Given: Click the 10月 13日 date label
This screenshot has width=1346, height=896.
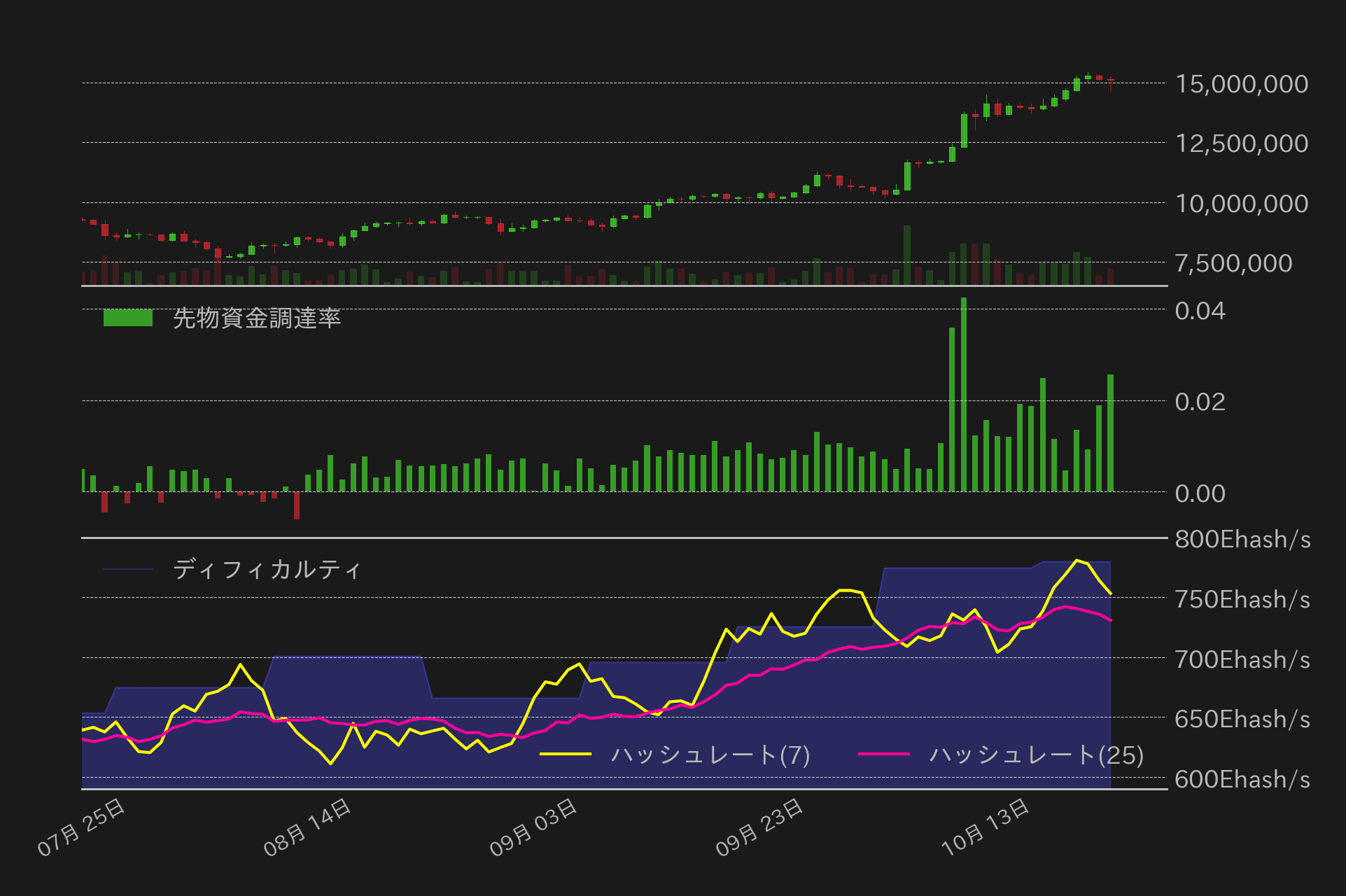Looking at the screenshot, I should click(x=985, y=827).
